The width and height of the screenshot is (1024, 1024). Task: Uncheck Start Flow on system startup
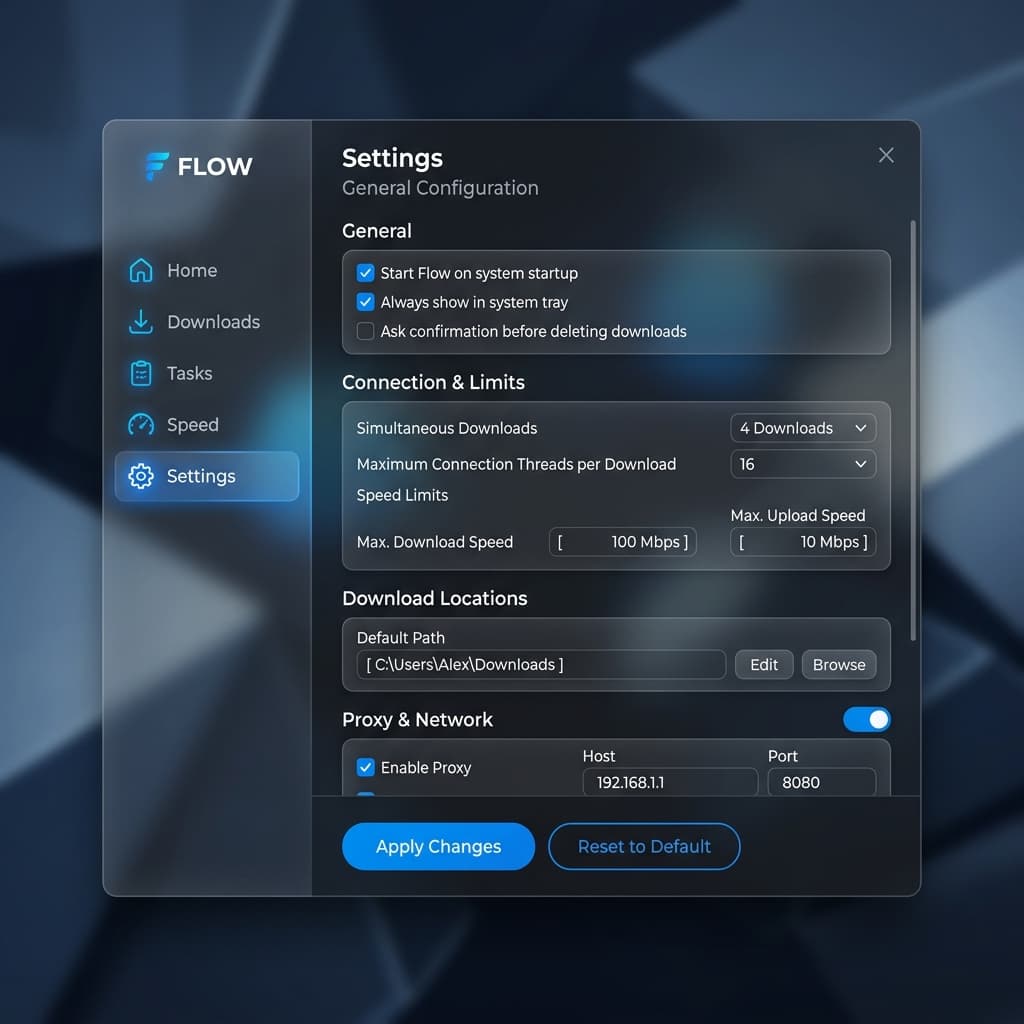tap(366, 272)
